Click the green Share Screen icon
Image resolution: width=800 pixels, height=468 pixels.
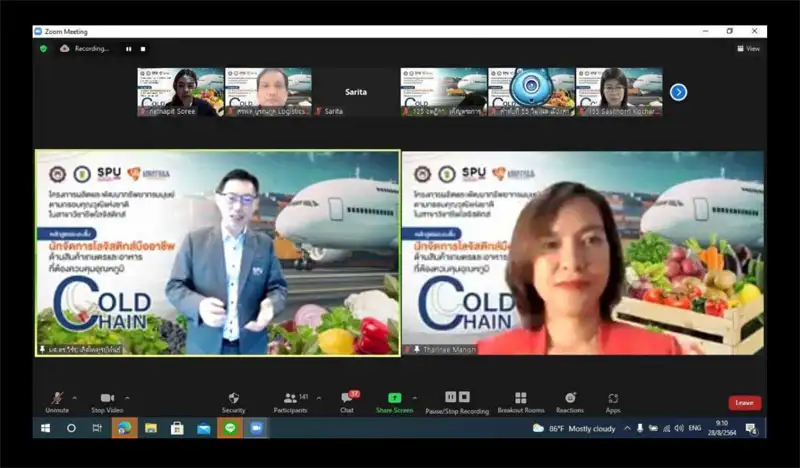[394, 400]
